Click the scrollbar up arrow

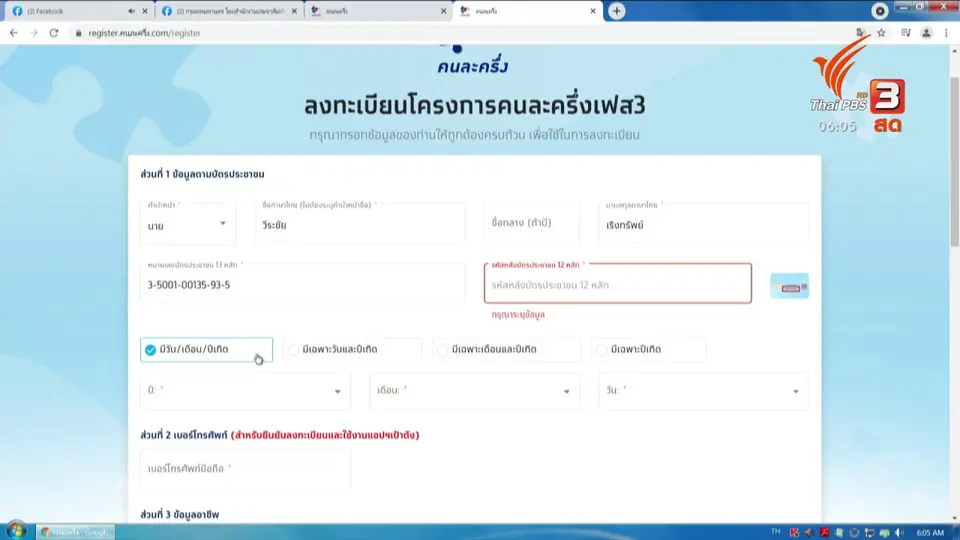click(x=954, y=51)
